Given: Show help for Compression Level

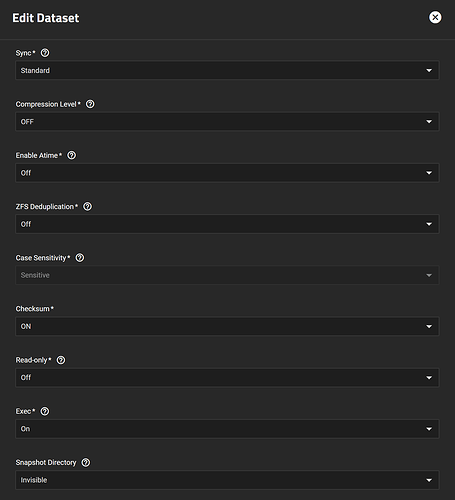Looking at the screenshot, I should (x=90, y=104).
